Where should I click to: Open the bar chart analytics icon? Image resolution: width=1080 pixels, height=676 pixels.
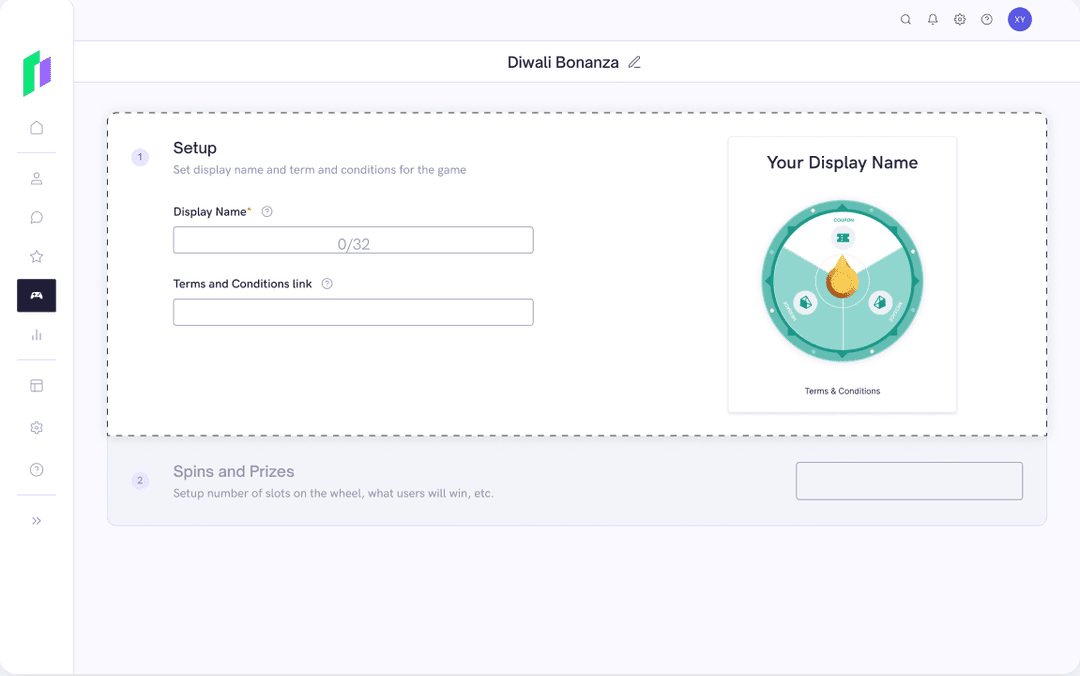tap(36, 335)
